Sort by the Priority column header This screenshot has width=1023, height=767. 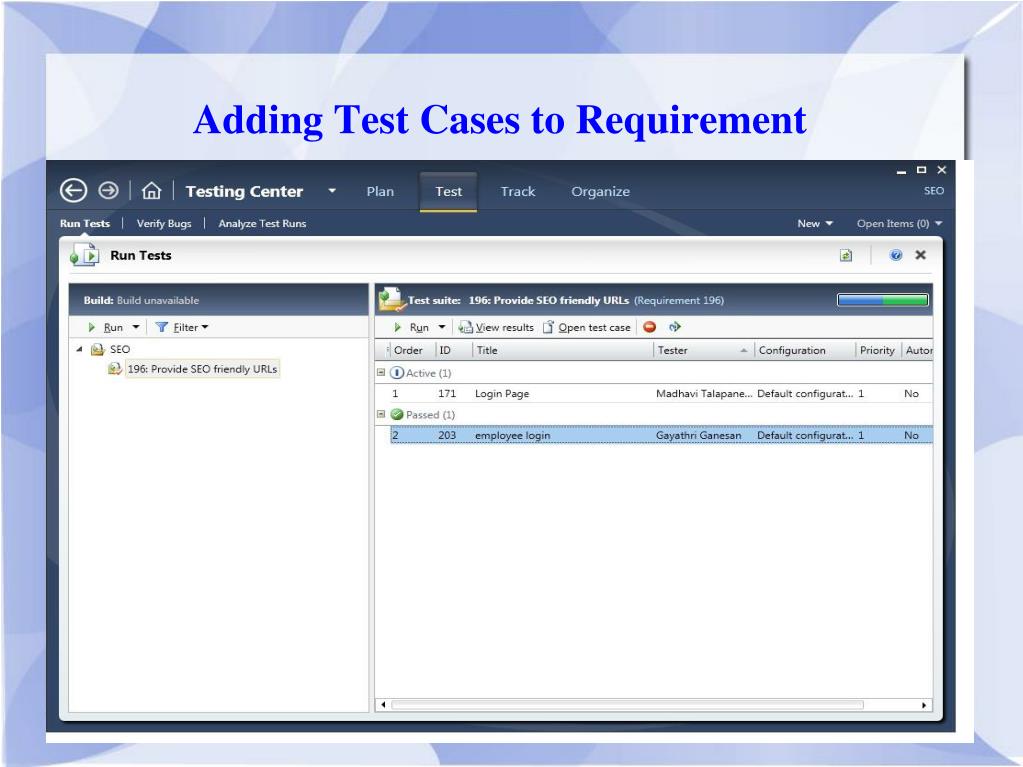pos(878,350)
